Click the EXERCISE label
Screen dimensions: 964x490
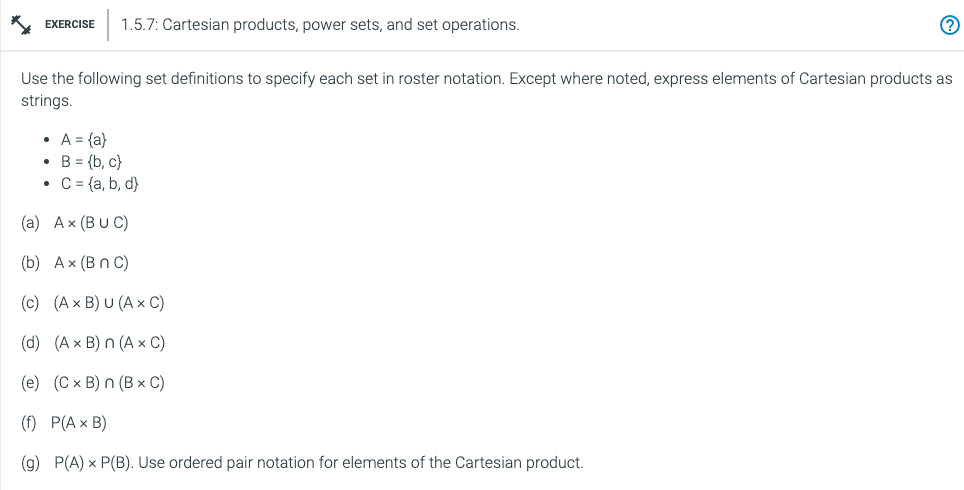70,25
